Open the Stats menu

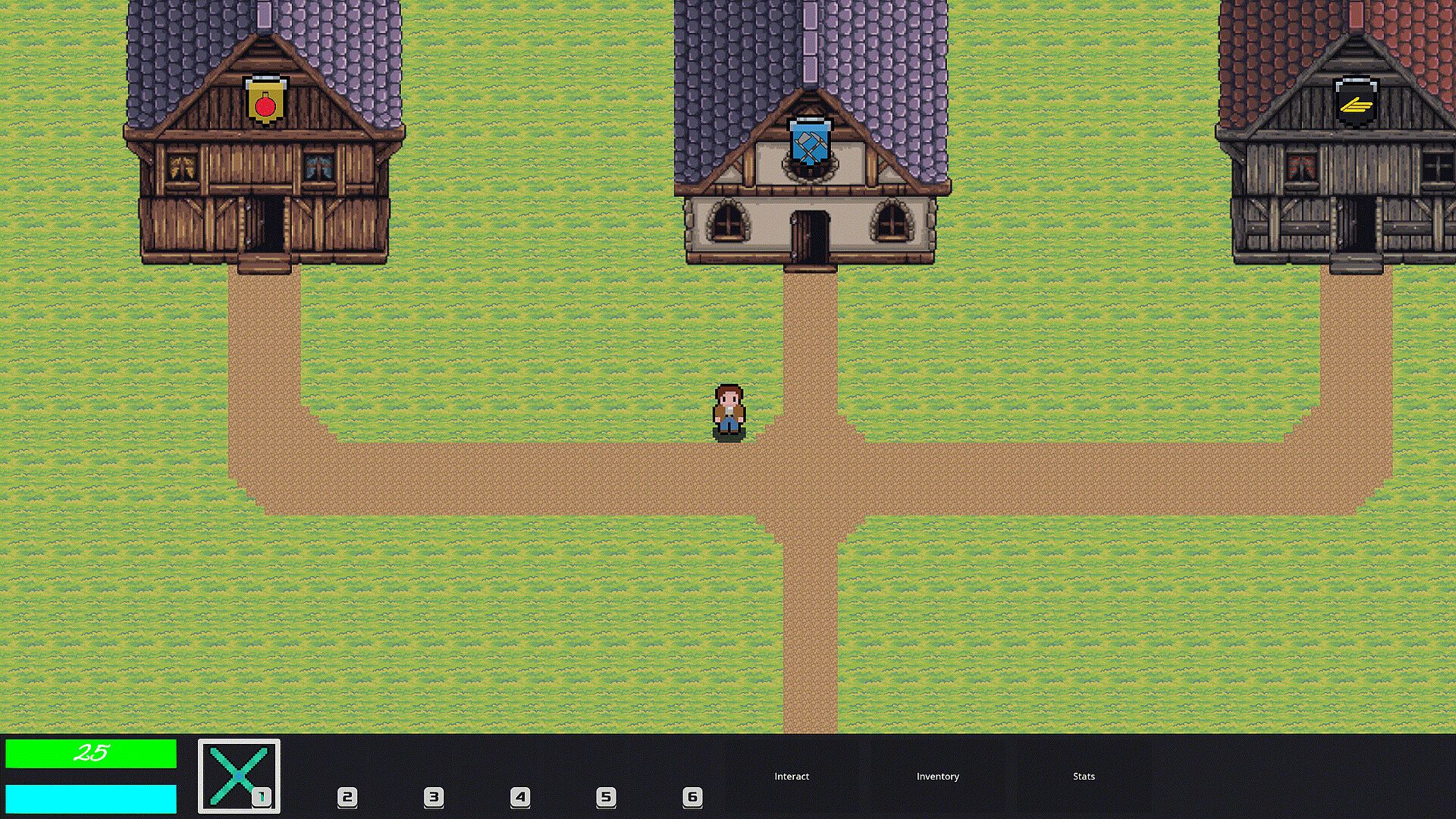[x=1084, y=777]
